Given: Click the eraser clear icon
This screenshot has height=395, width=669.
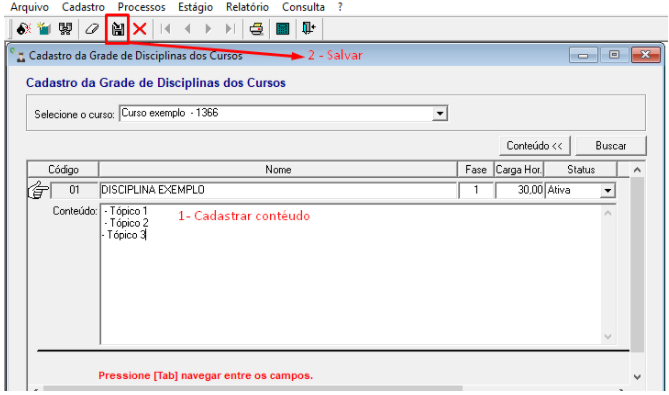Looking at the screenshot, I should pos(92,29).
